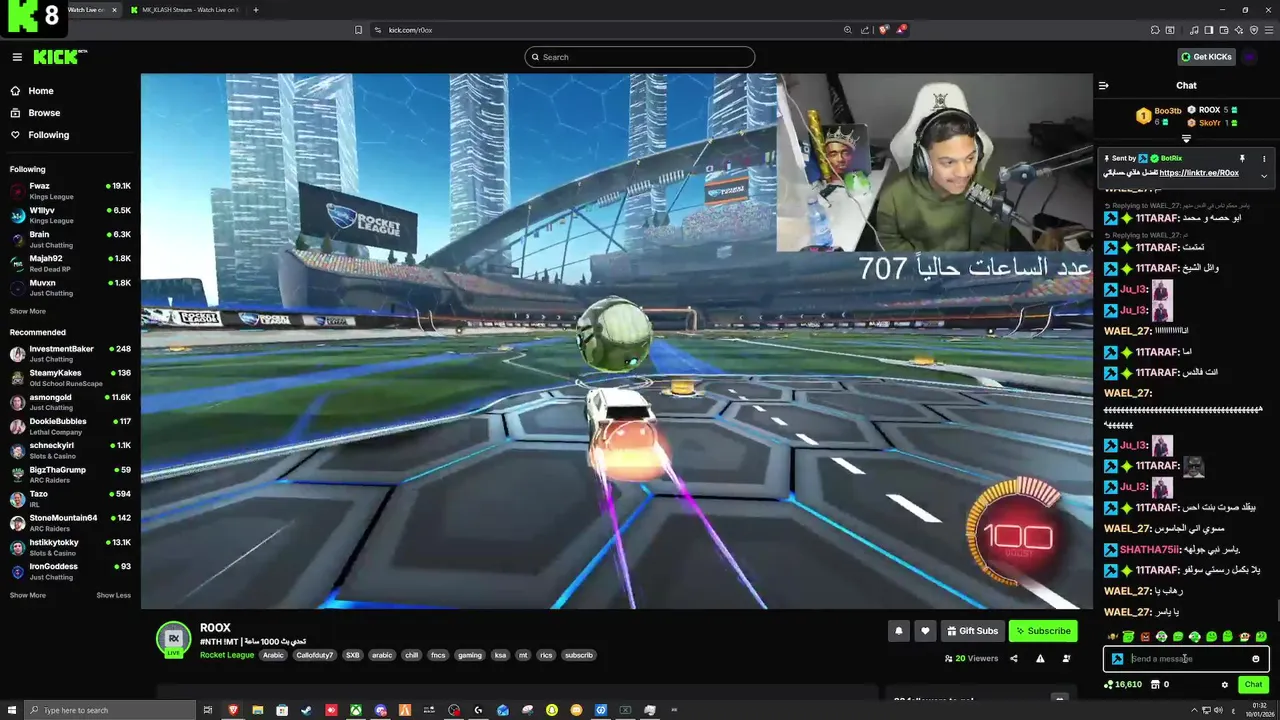Open W1llyv followed channel
Image resolution: width=1280 pixels, height=720 pixels.
point(70,215)
